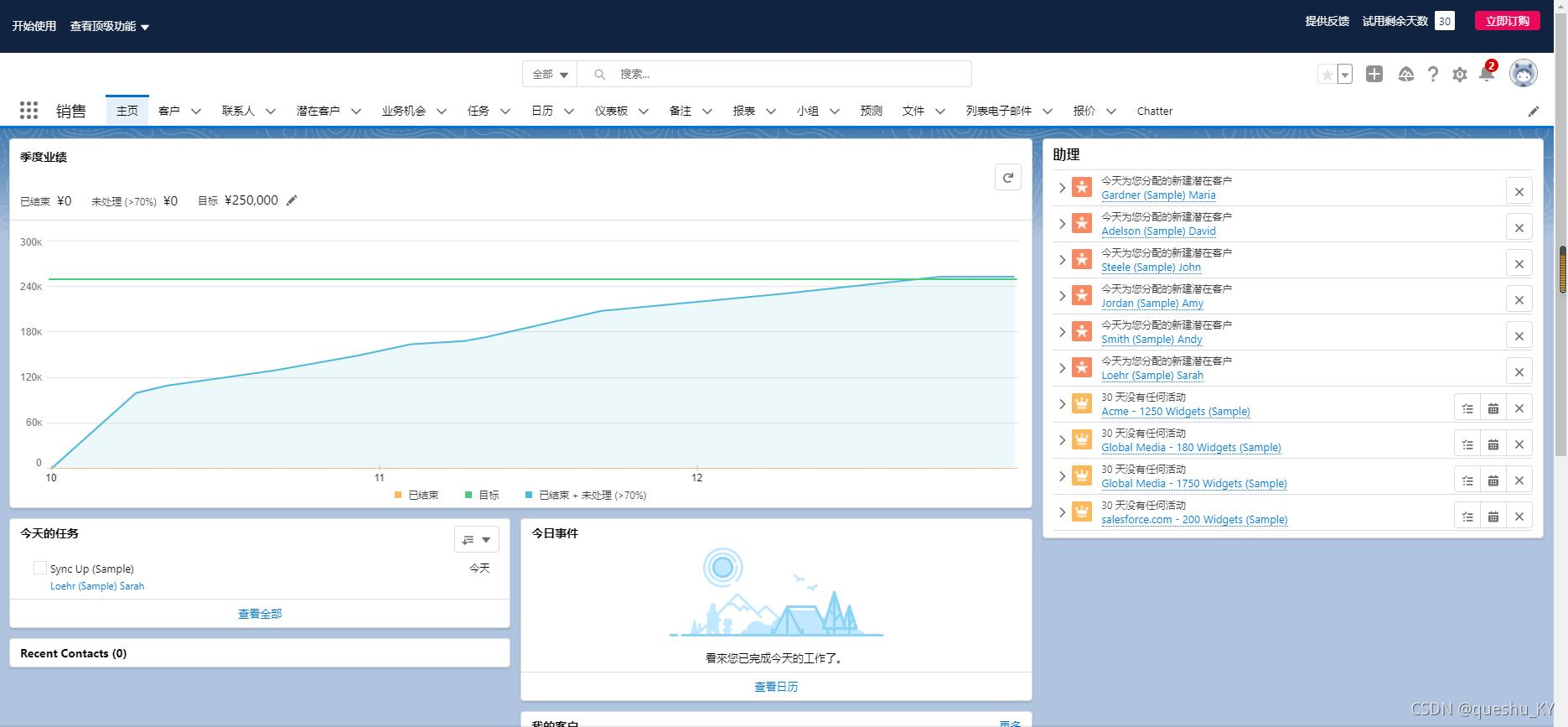Open the Steele (Sample) John lead link
Screen dimensions: 1568x727
[1151, 267]
